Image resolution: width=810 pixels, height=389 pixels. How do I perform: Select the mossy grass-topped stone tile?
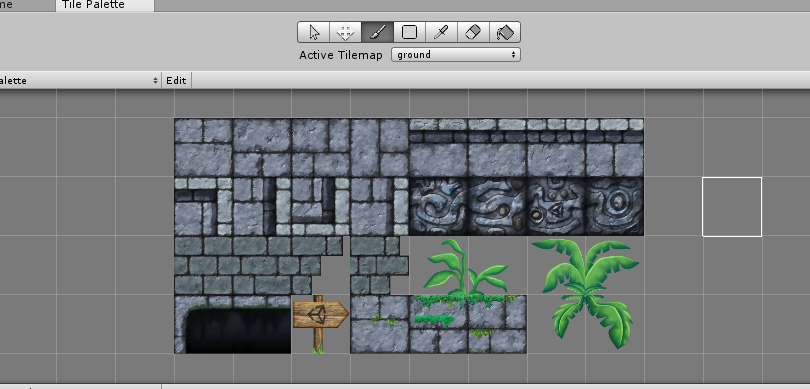pyautogui.click(x=468, y=324)
